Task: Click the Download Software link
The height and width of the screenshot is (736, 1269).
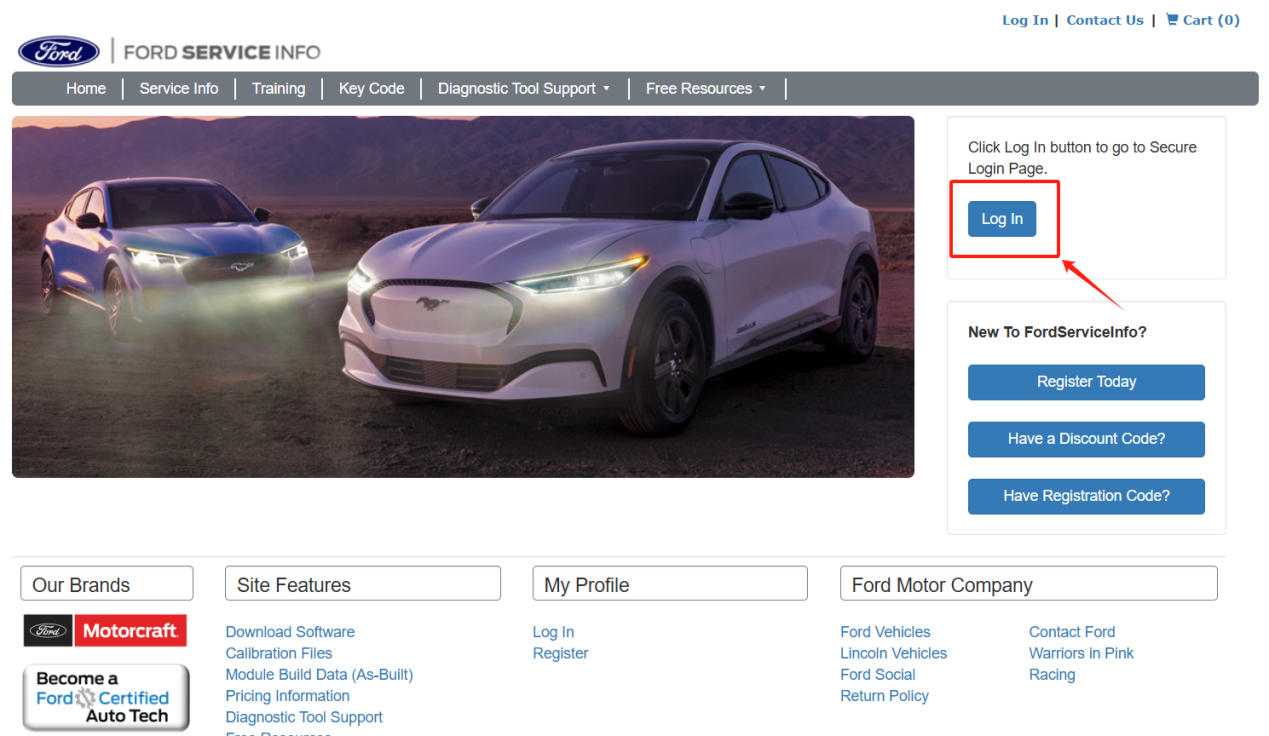Action: pyautogui.click(x=290, y=632)
